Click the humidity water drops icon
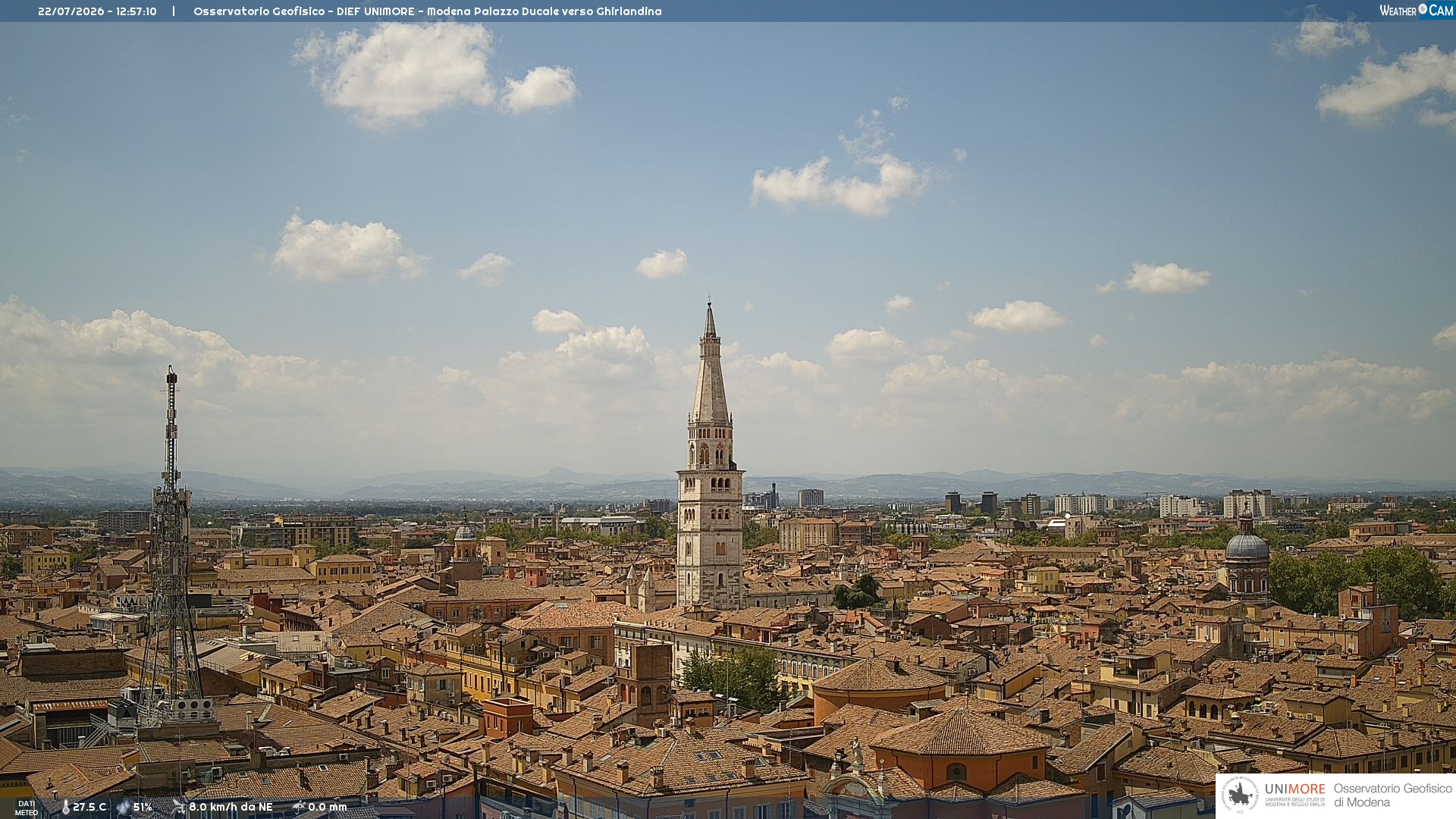 [x=124, y=808]
